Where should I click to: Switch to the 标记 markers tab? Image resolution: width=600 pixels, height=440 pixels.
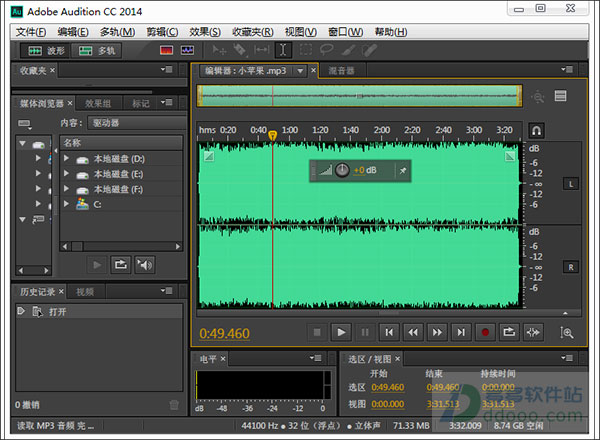pos(140,103)
